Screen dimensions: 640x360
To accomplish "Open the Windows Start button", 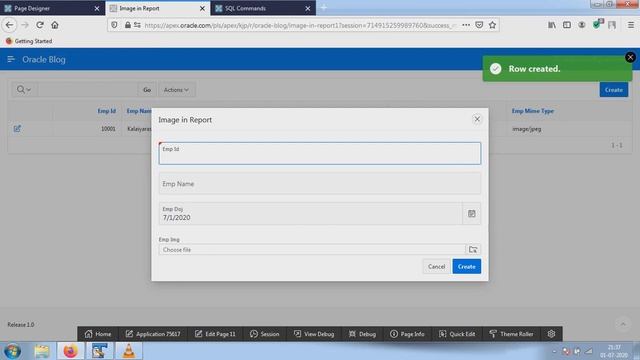I will [x=12, y=351].
